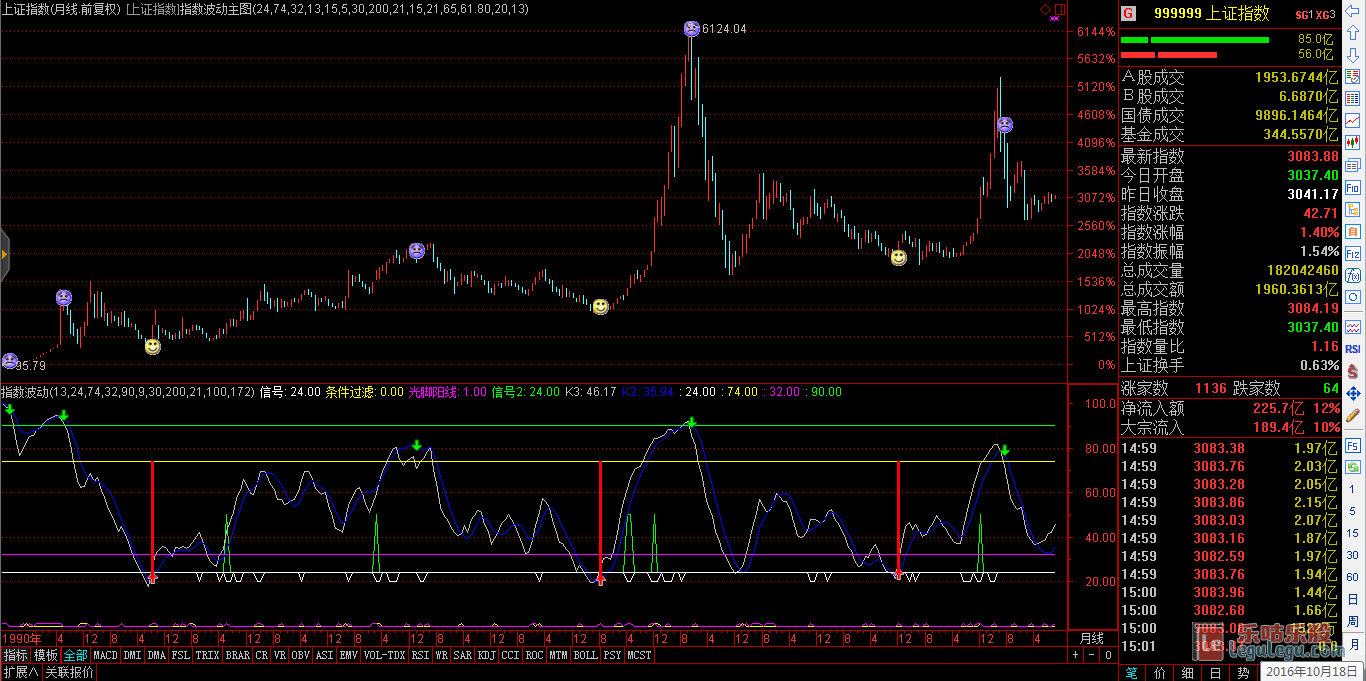Select the 指标 tab
The image size is (1366, 681).
(15, 655)
